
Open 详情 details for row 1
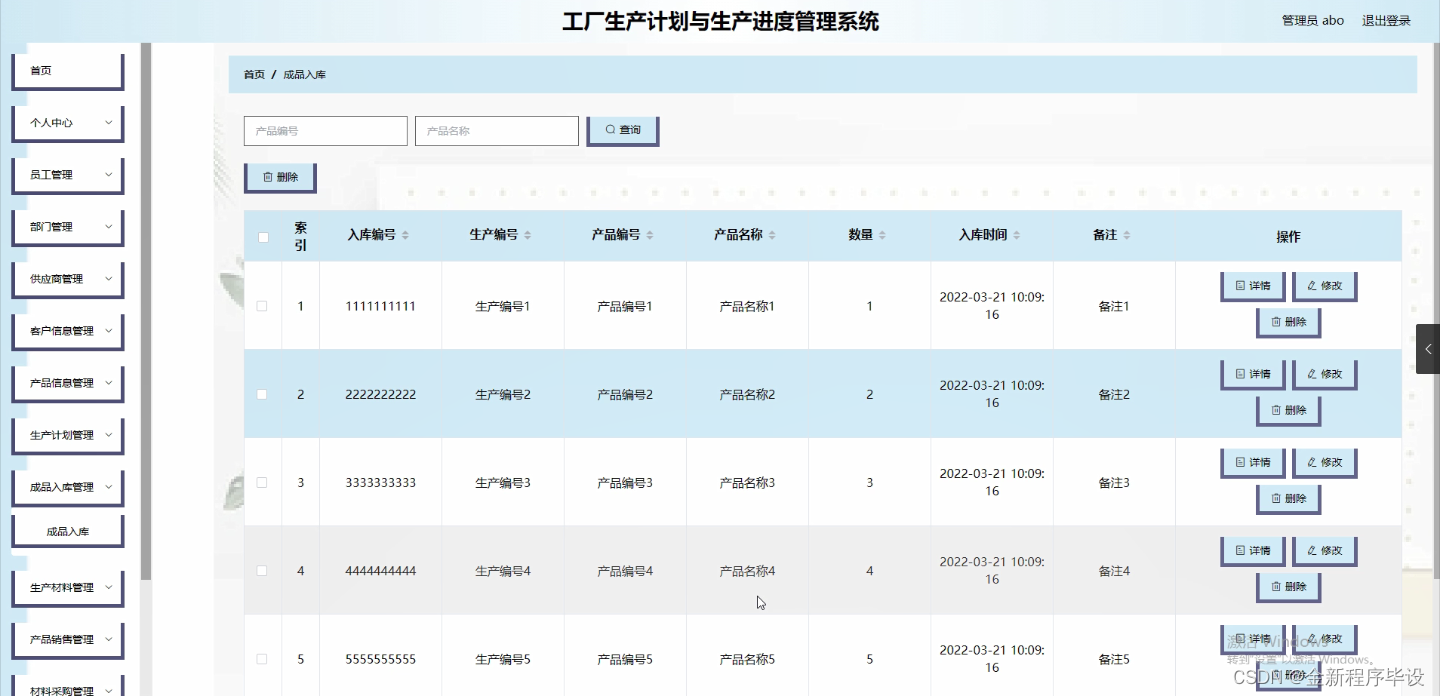pyautogui.click(x=1252, y=285)
